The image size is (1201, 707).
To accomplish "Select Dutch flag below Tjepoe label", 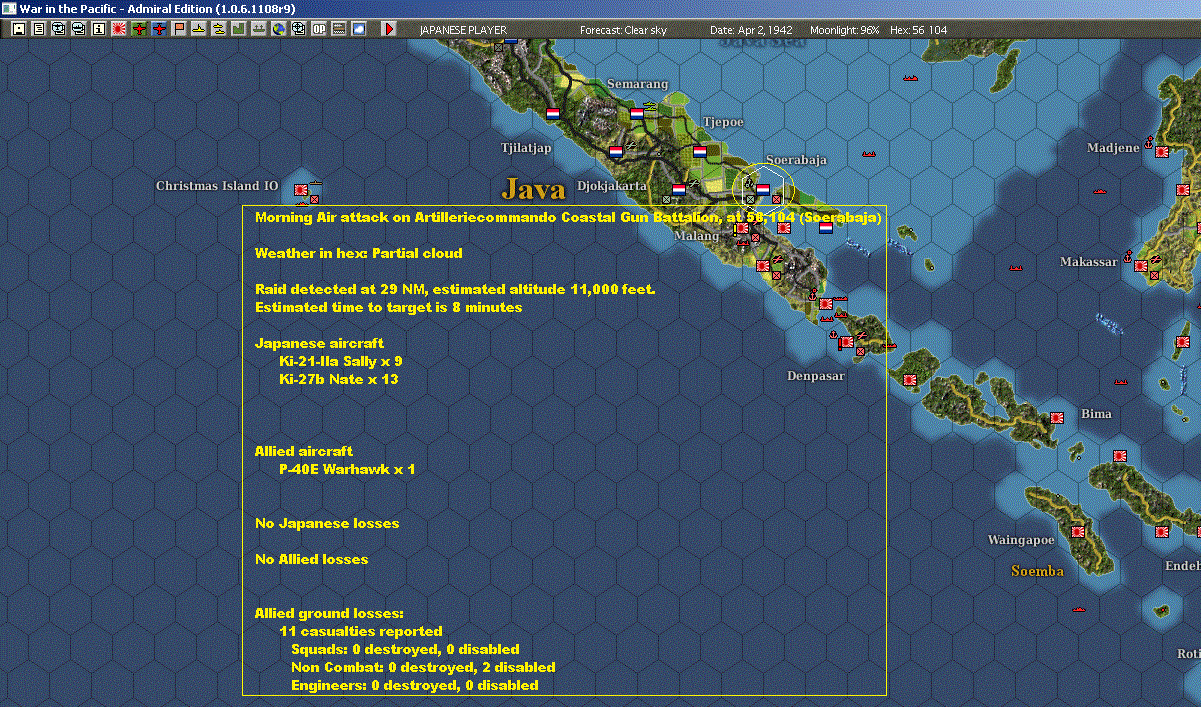I will [x=700, y=152].
